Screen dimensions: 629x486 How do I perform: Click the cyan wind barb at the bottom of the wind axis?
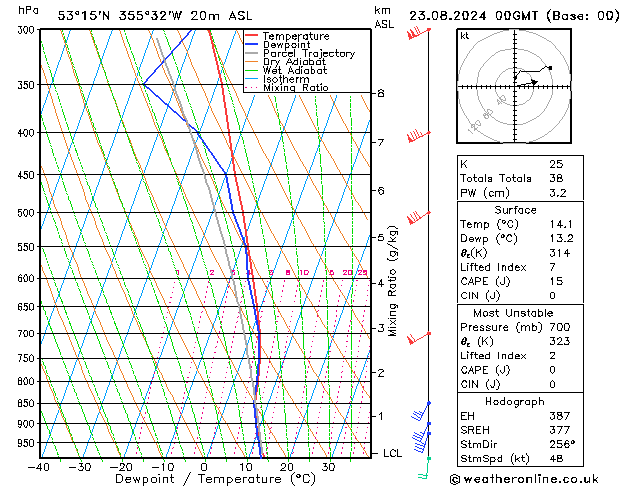[x=425, y=472]
